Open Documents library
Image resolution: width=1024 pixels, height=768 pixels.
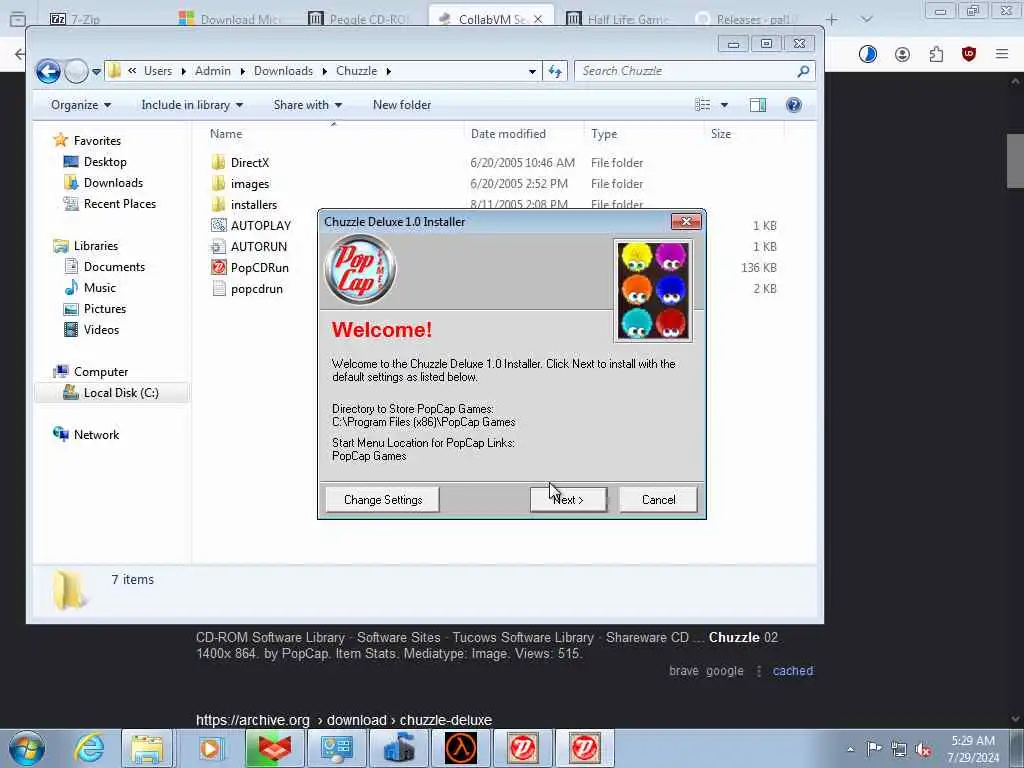(114, 266)
